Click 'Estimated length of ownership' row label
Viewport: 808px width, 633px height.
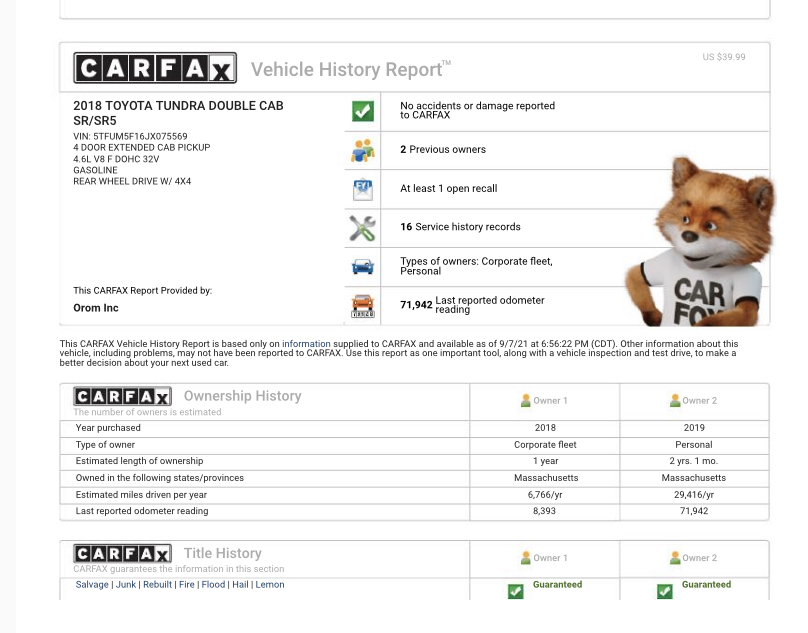point(140,461)
